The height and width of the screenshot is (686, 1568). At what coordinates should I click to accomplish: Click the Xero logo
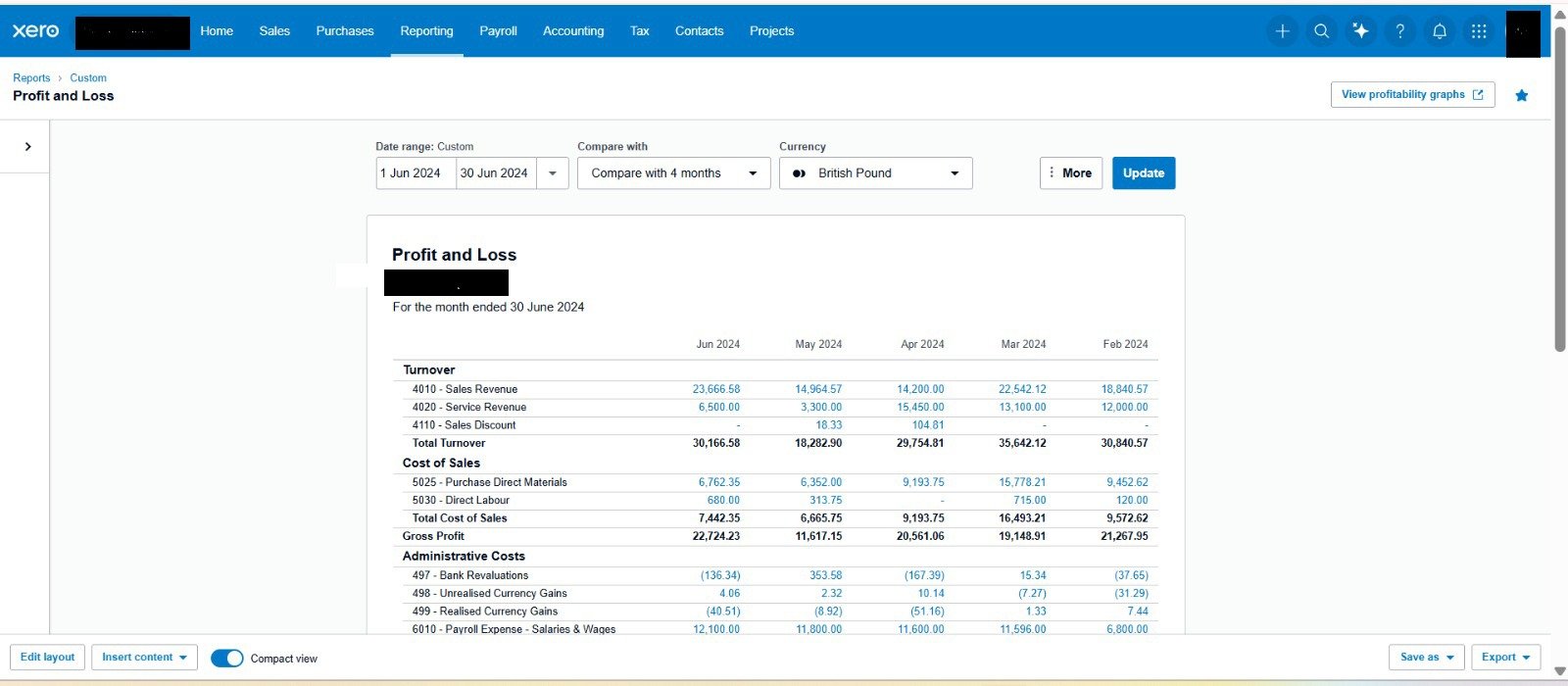coord(36,31)
